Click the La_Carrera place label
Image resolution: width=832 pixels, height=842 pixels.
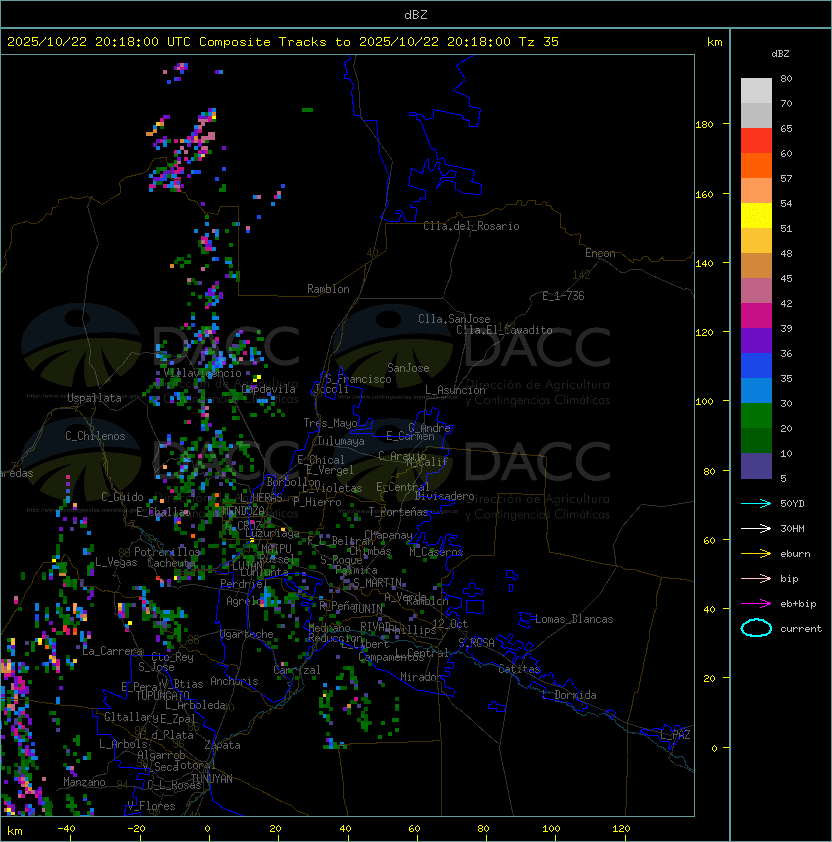[112, 651]
